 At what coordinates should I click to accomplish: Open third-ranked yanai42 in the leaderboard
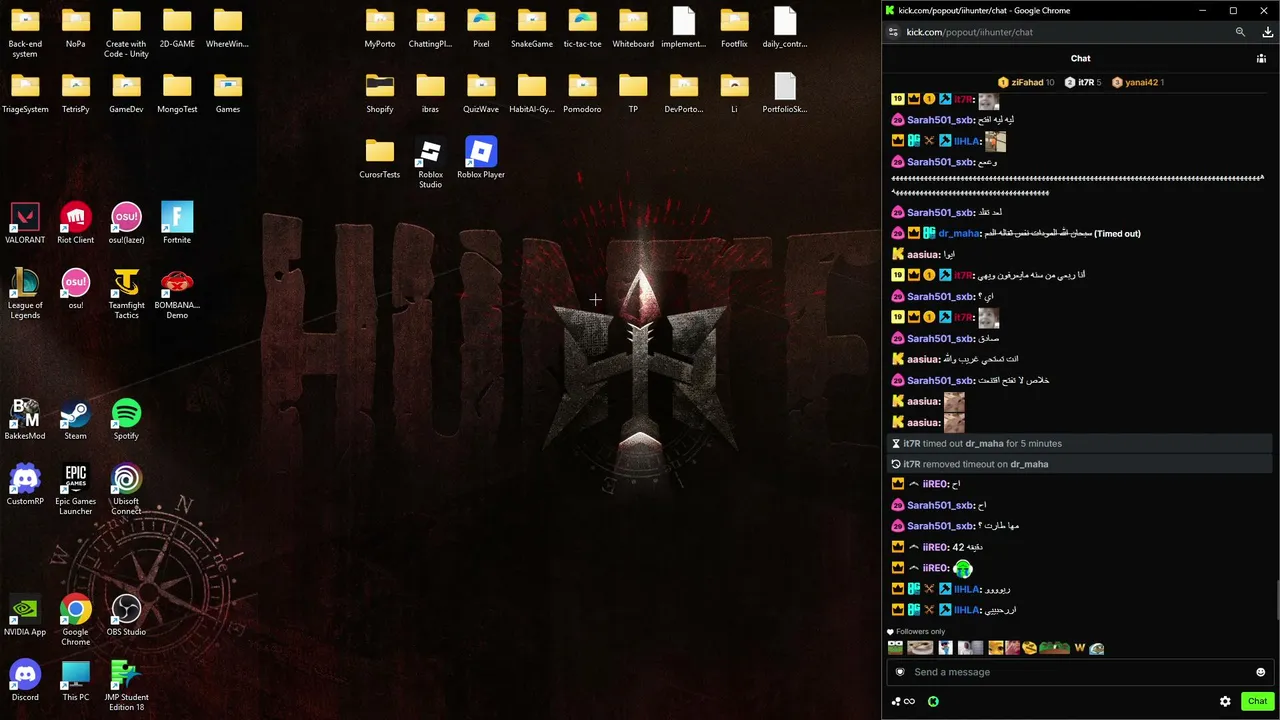coord(1138,82)
